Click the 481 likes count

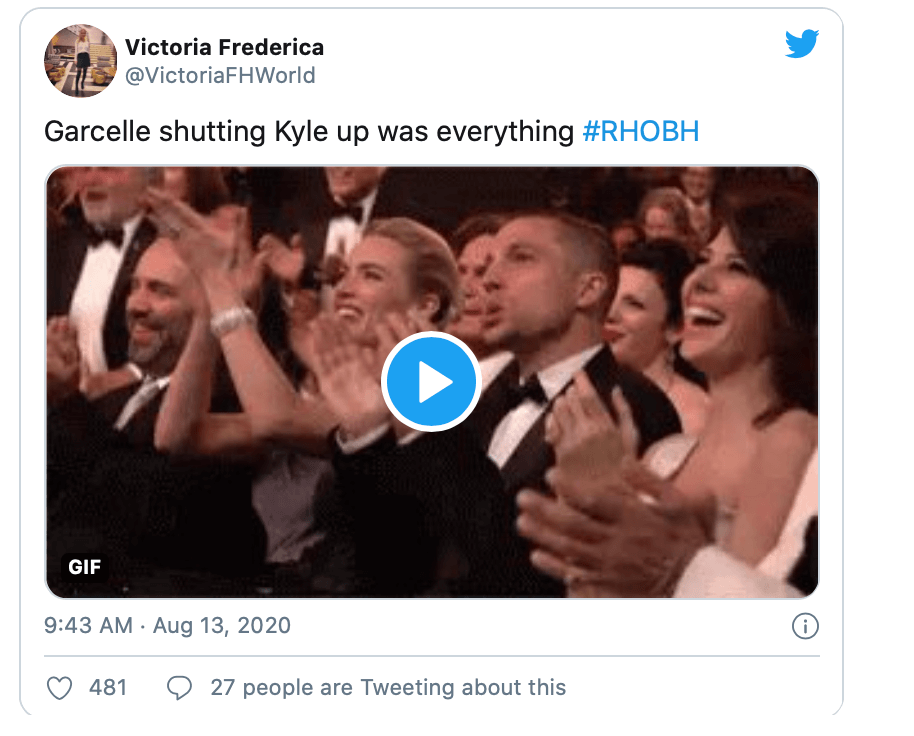click(108, 687)
